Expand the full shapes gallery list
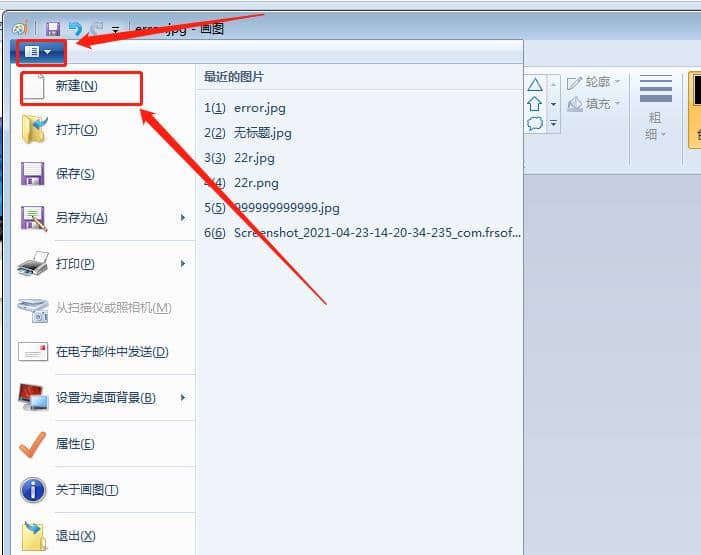 (x=553, y=123)
